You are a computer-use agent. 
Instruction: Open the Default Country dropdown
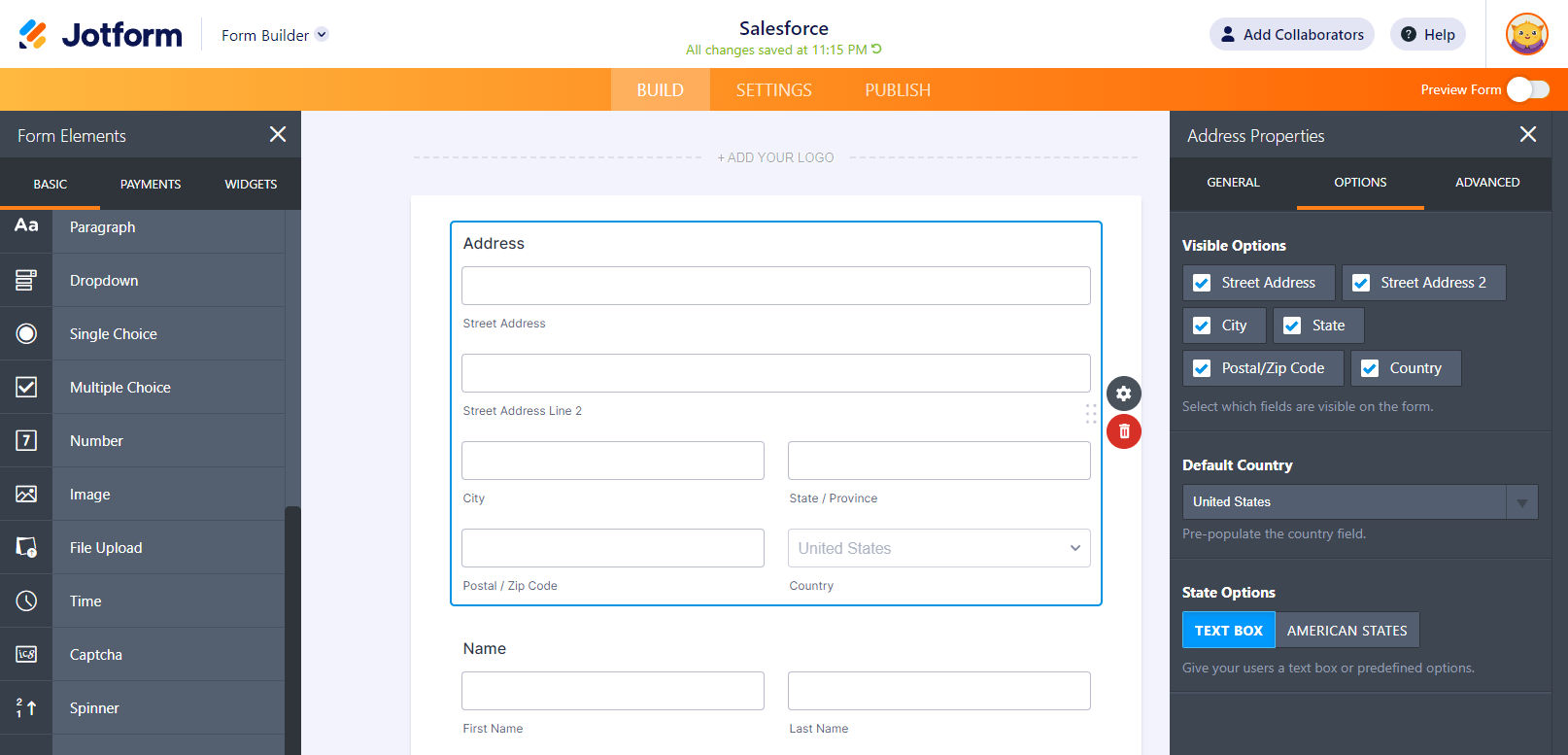pyautogui.click(x=1359, y=502)
